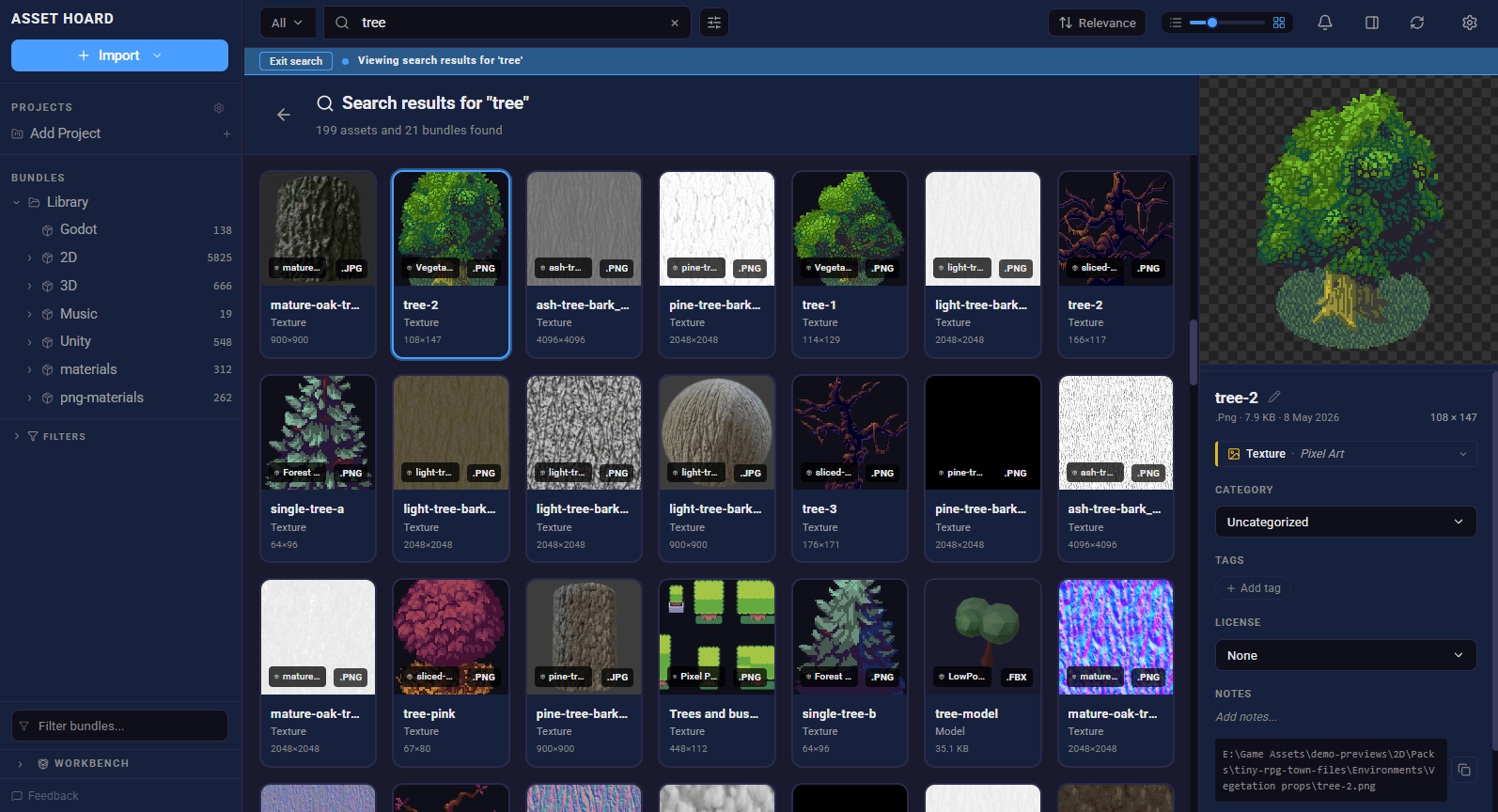Image resolution: width=1498 pixels, height=812 pixels.
Task: Collapse the Library tree
Action: click(x=16, y=202)
